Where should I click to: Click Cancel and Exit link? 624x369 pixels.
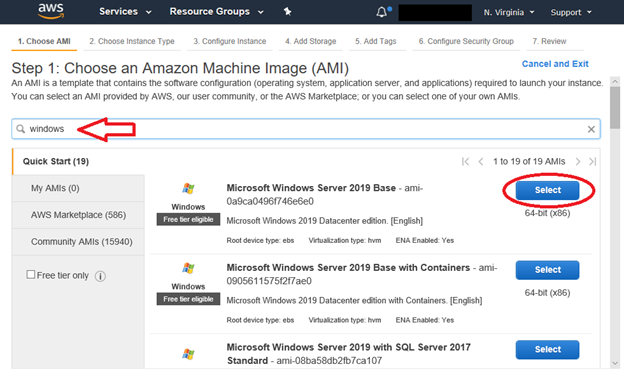coord(555,64)
